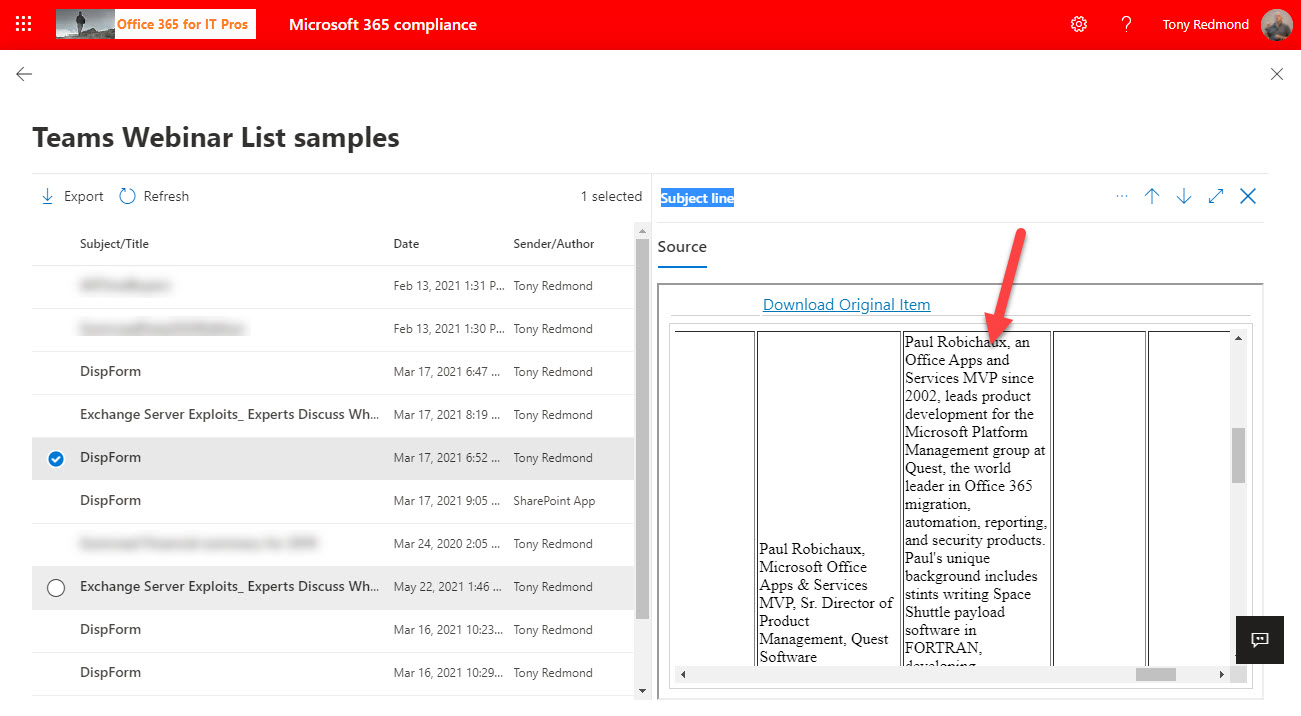1301x716 pixels.
Task: Open the feedback chat button
Action: coord(1260,640)
